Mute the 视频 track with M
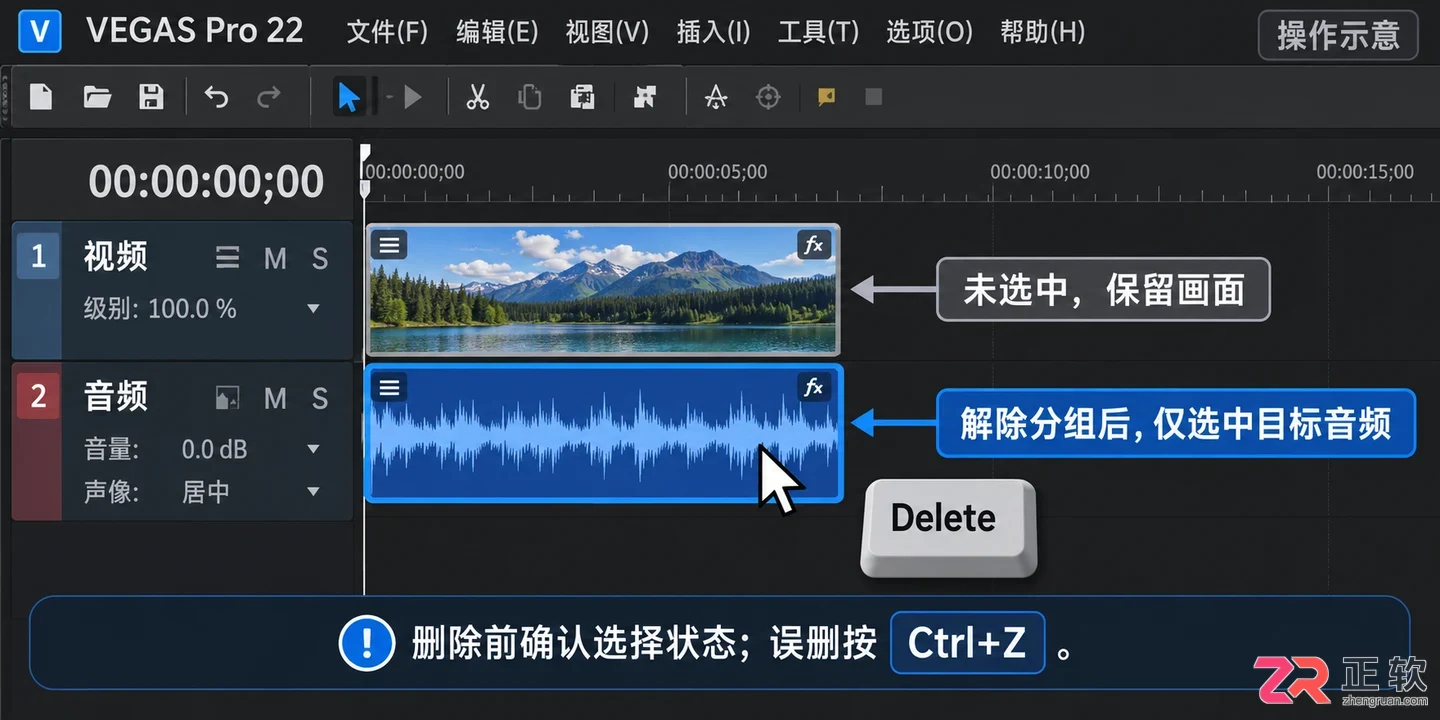The height and width of the screenshot is (720, 1440). pyautogui.click(x=275, y=259)
